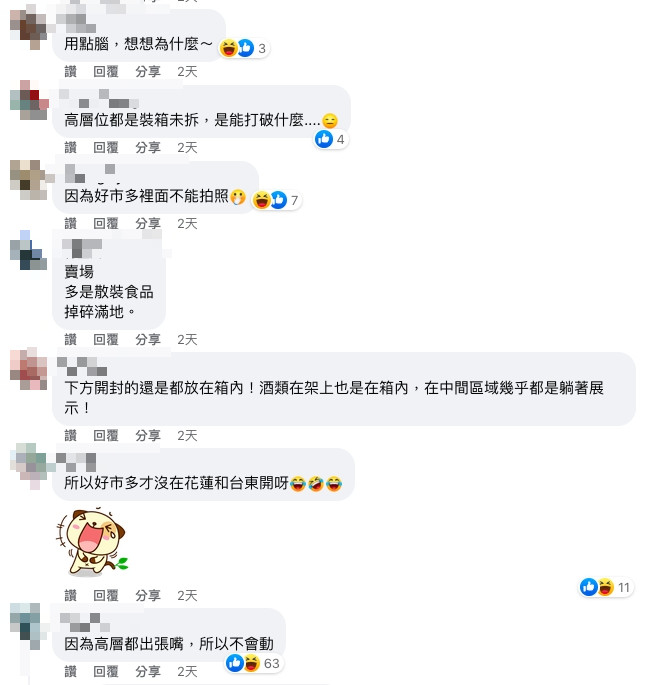Click the laughing puppy sticker image
This screenshot has height=685, width=647.
(91, 541)
